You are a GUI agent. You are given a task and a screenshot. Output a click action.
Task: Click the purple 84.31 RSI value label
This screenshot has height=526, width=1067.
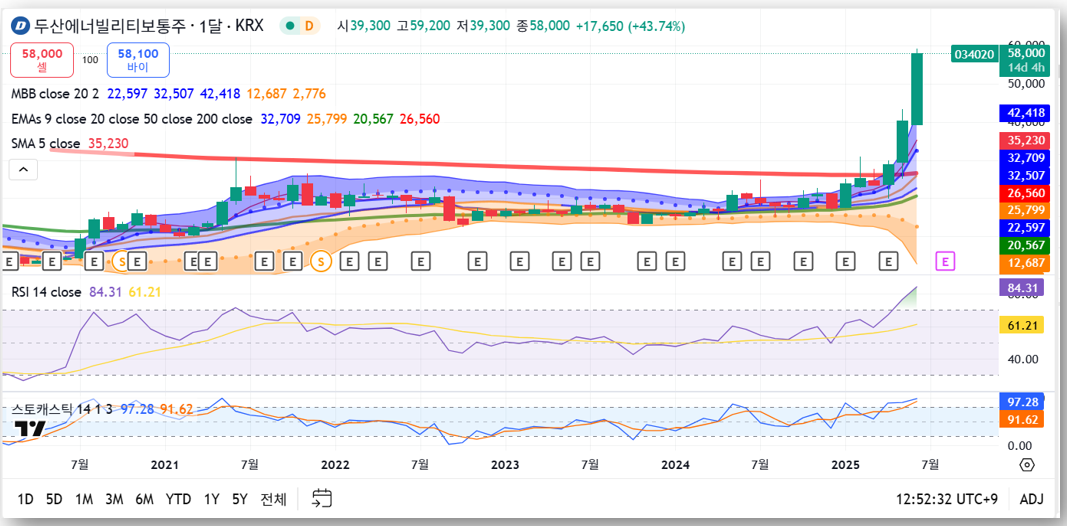1023,287
